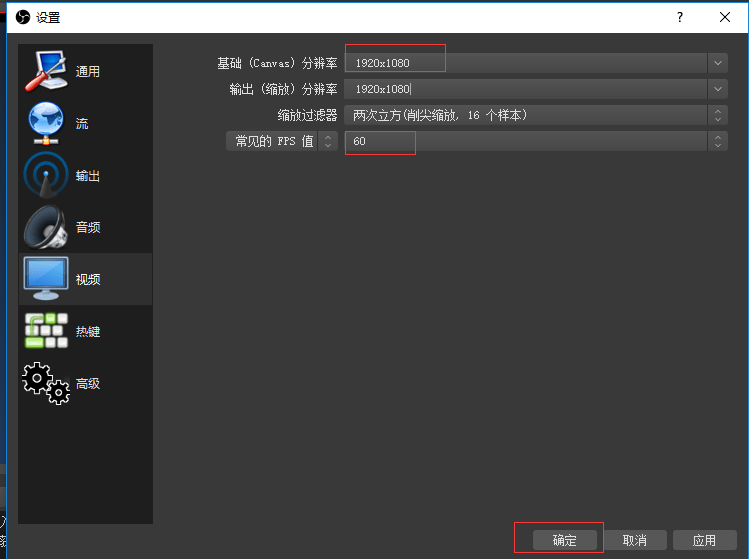Select the 视频 video monitor icon

(x=46, y=279)
